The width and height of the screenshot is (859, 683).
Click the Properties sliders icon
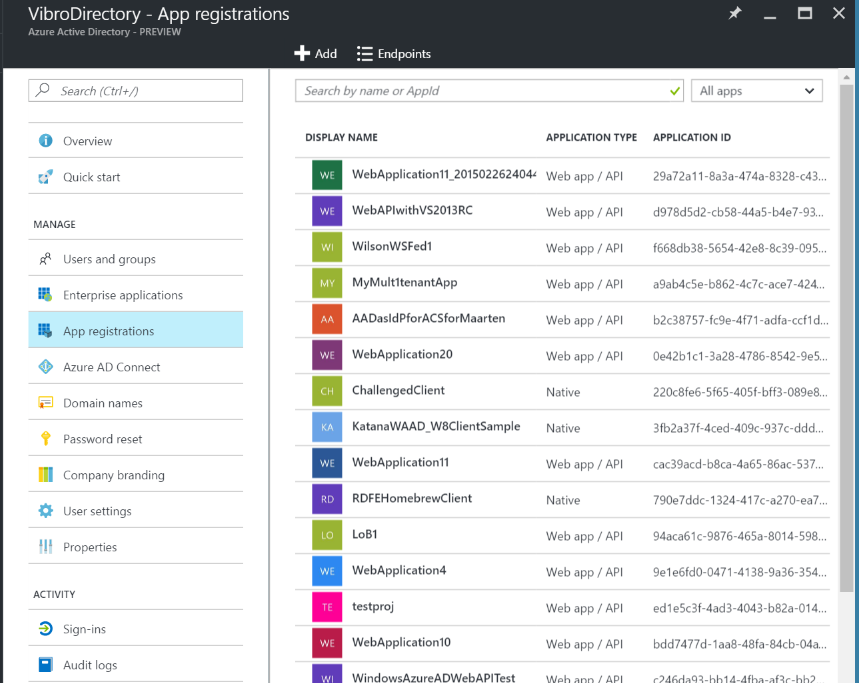coord(45,547)
